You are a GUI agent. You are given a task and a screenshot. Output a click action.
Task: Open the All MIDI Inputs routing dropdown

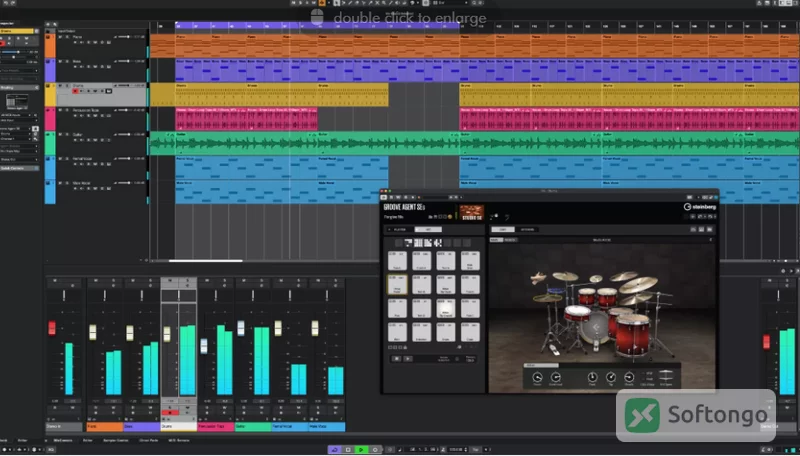[x=15, y=115]
